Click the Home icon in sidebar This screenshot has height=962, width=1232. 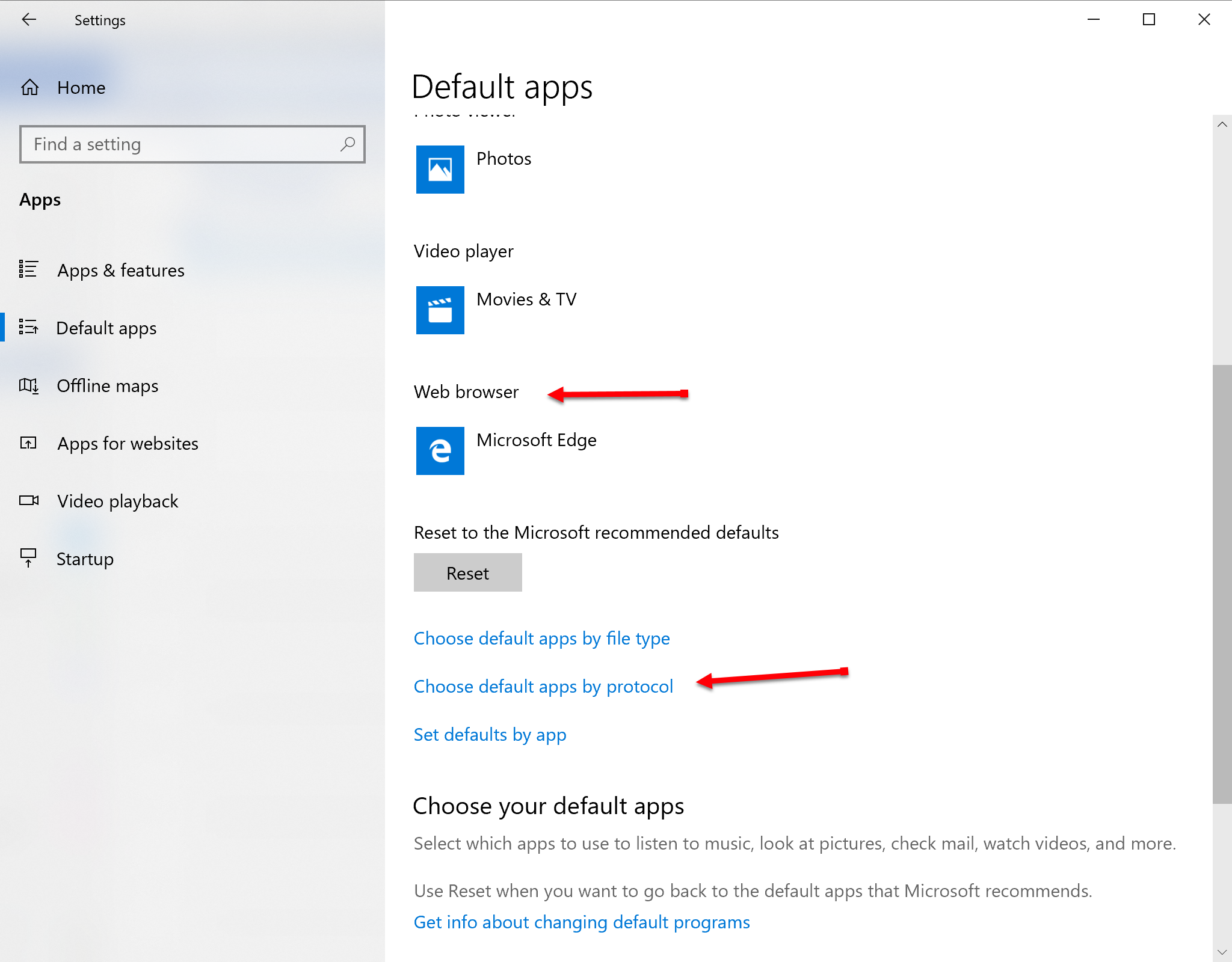29,88
